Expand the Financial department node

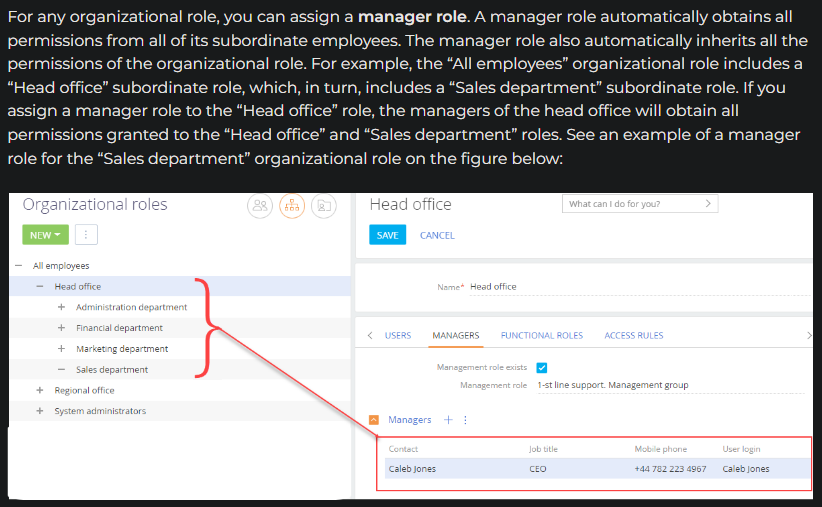pos(61,328)
